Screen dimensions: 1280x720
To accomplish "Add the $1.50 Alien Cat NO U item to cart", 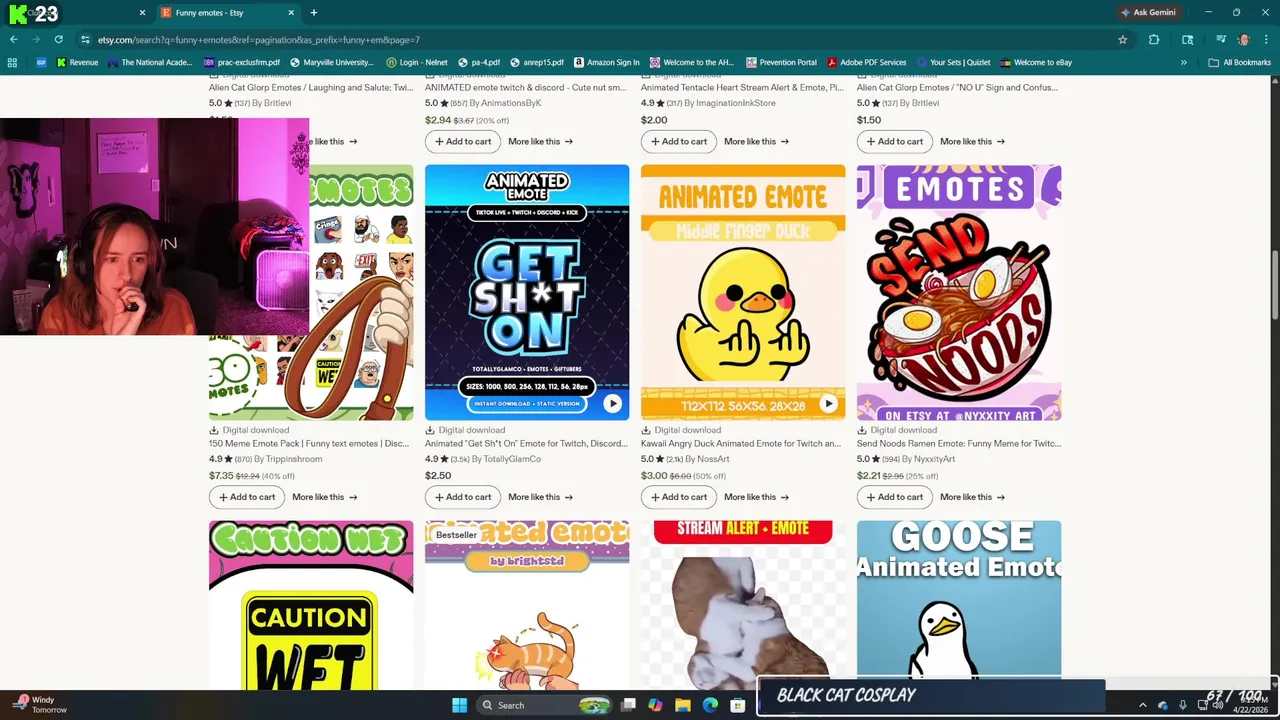I will click(894, 141).
